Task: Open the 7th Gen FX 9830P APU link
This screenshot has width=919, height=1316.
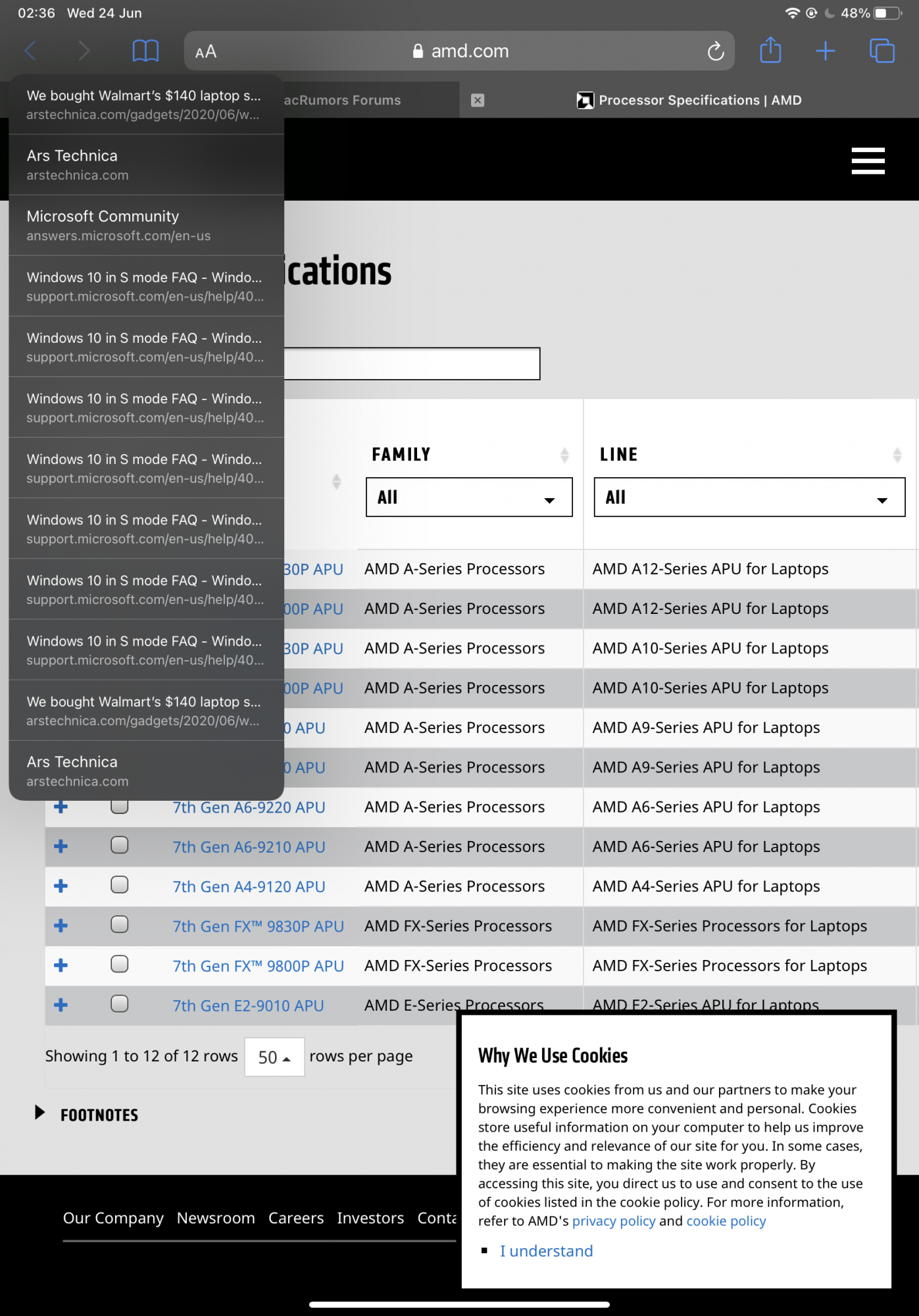Action: click(x=258, y=926)
